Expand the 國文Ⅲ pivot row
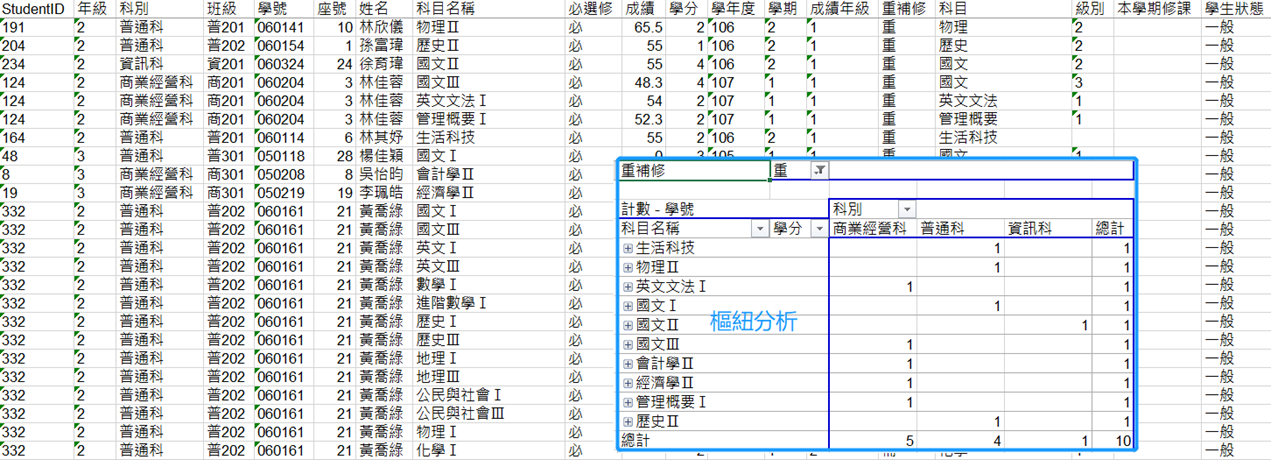Image resolution: width=1271 pixels, height=460 pixels. (628, 345)
